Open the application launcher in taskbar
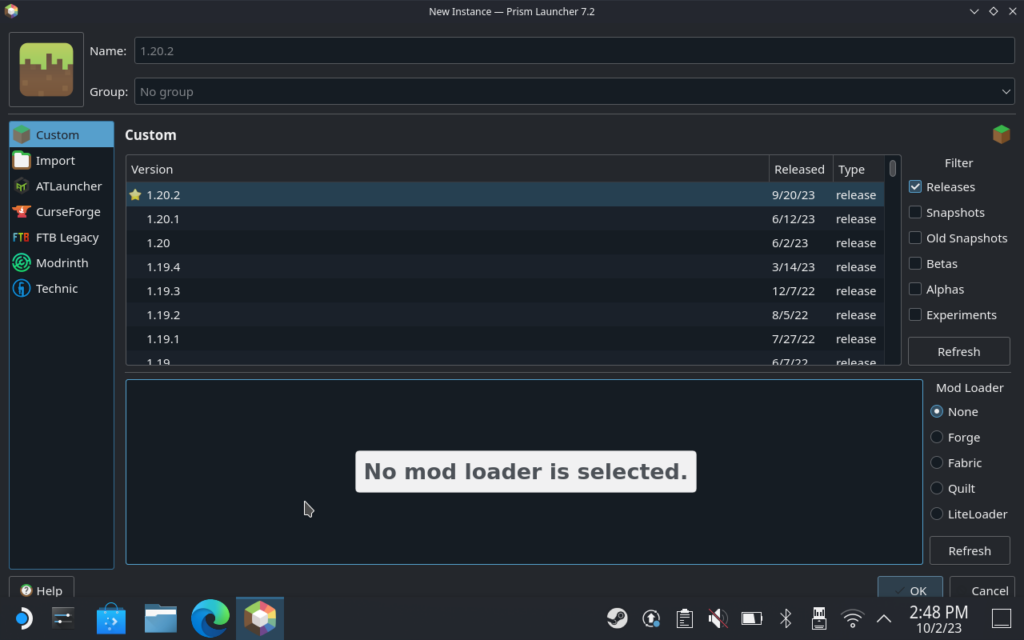This screenshot has width=1024, height=640. click(x=23, y=618)
